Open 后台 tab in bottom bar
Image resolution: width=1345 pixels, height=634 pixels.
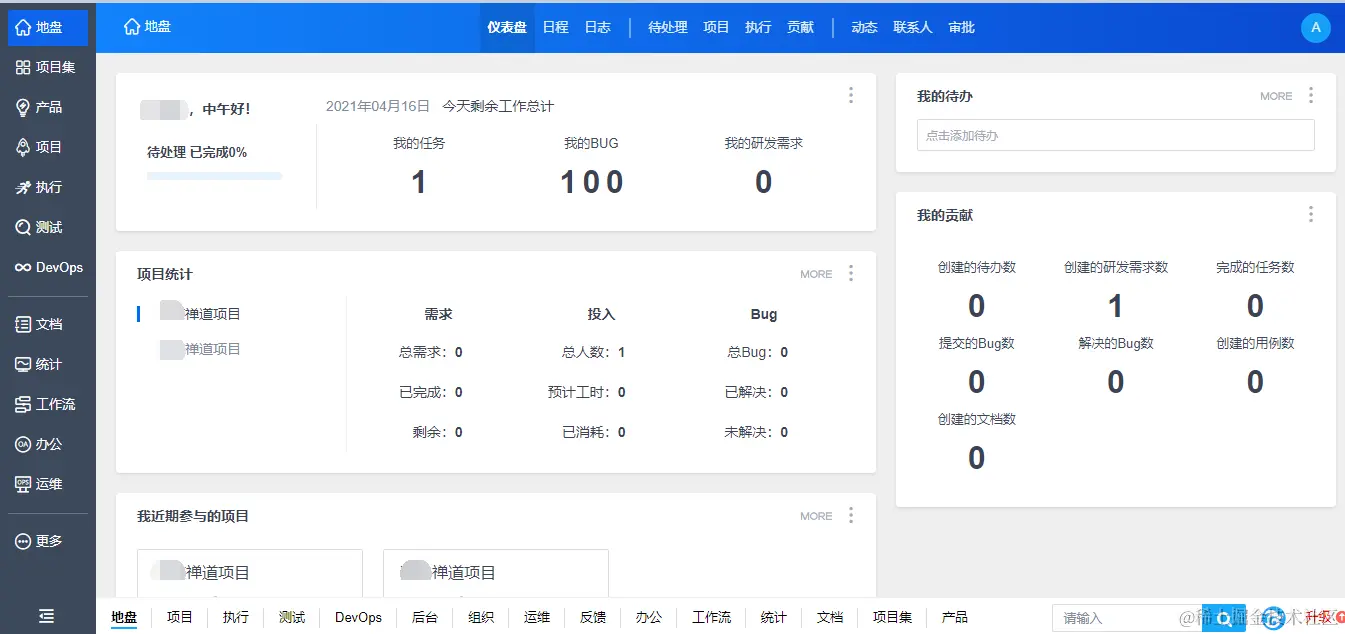pos(425,617)
